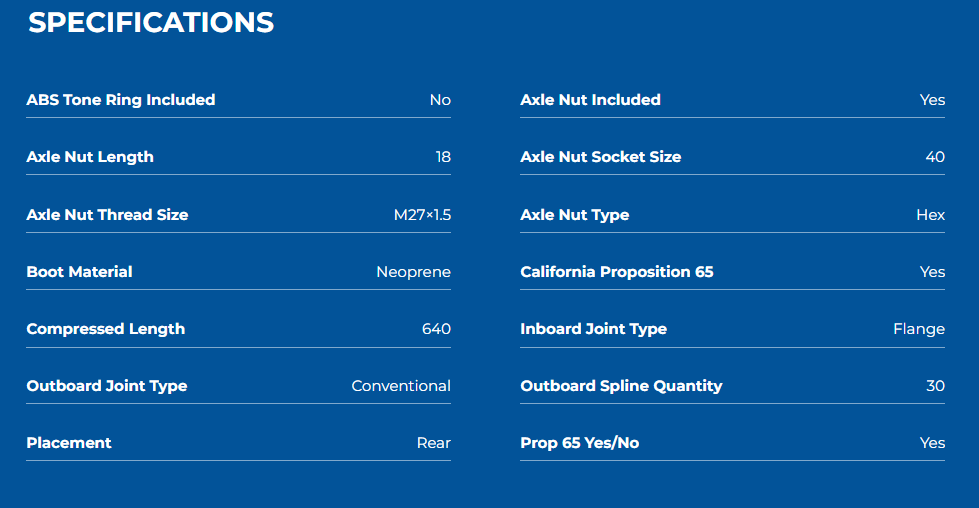
Task: Select the ABS Tone Ring Included label
Action: (121, 100)
